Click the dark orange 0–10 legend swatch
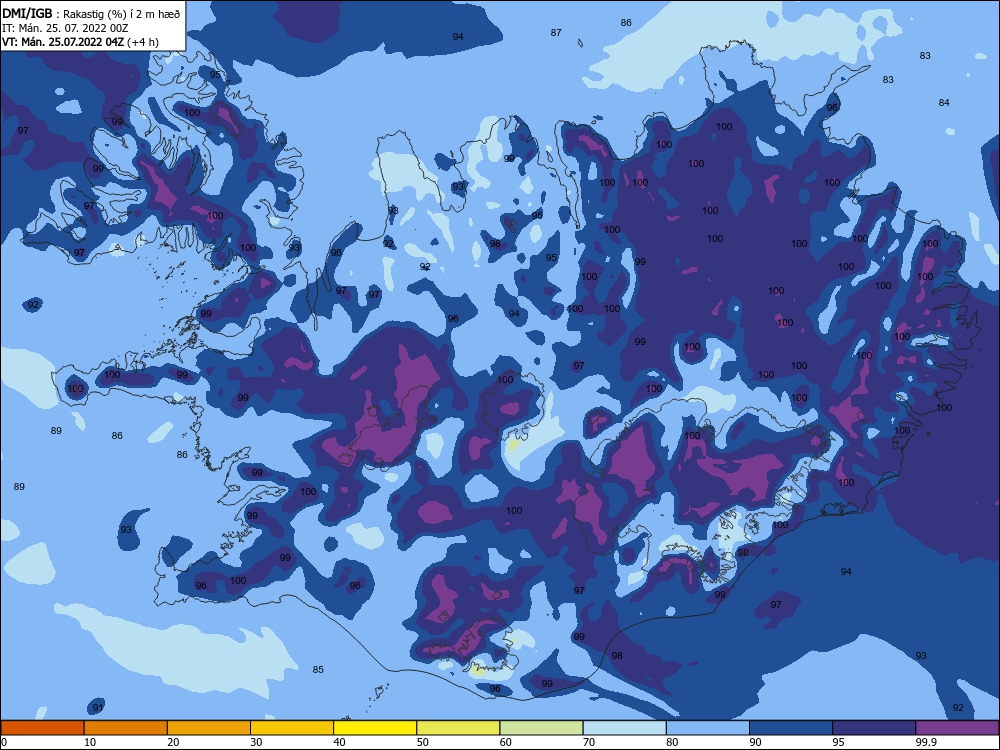 click(x=42, y=728)
